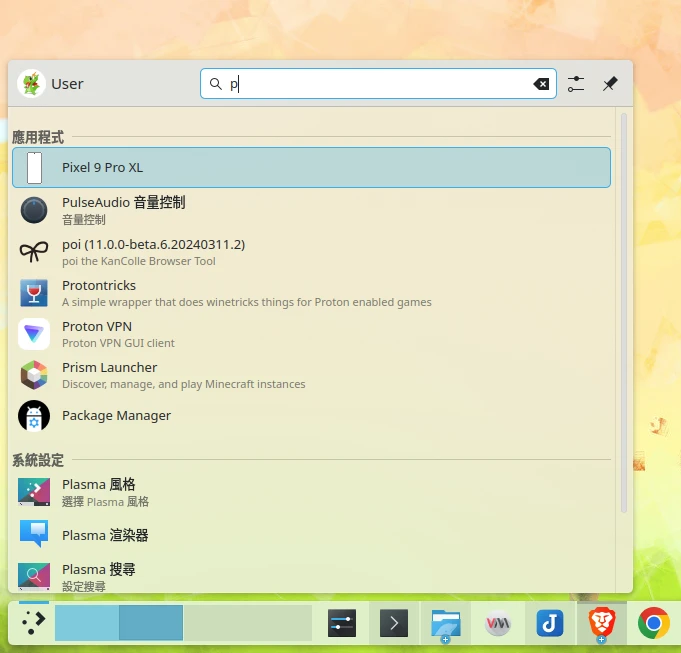This screenshot has height=653, width=681.
Task: Click the Plasma 渲染器 chat bubble icon
Action: tap(34, 534)
